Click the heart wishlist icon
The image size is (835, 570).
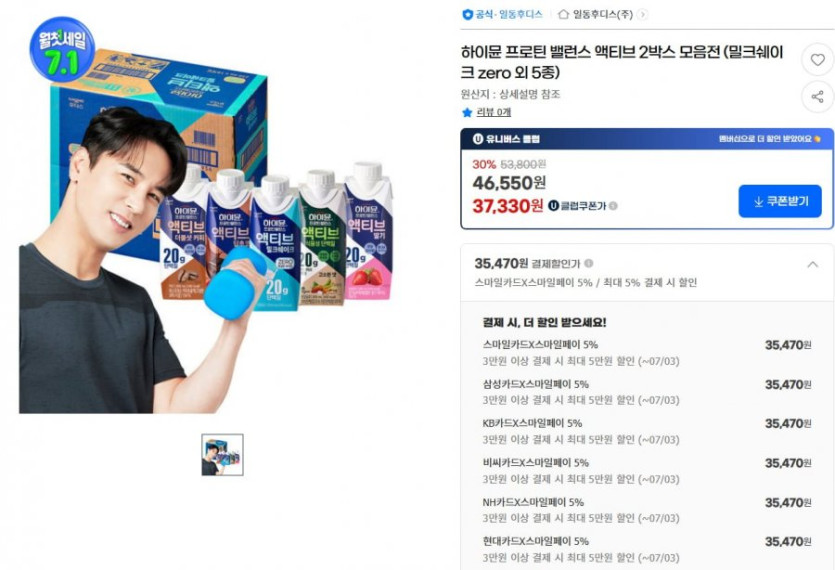[x=817, y=60]
